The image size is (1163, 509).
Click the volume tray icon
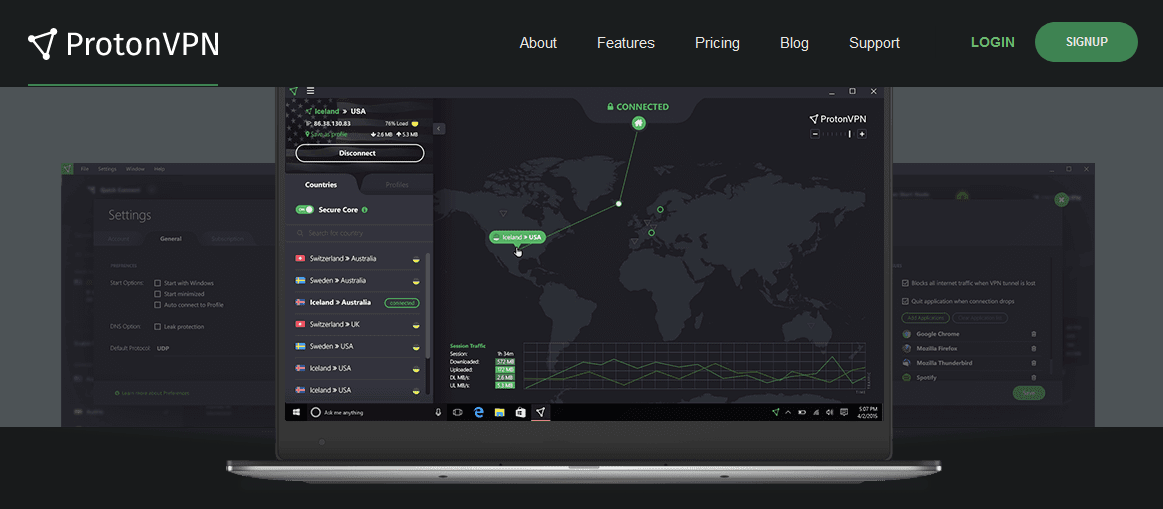(830, 413)
